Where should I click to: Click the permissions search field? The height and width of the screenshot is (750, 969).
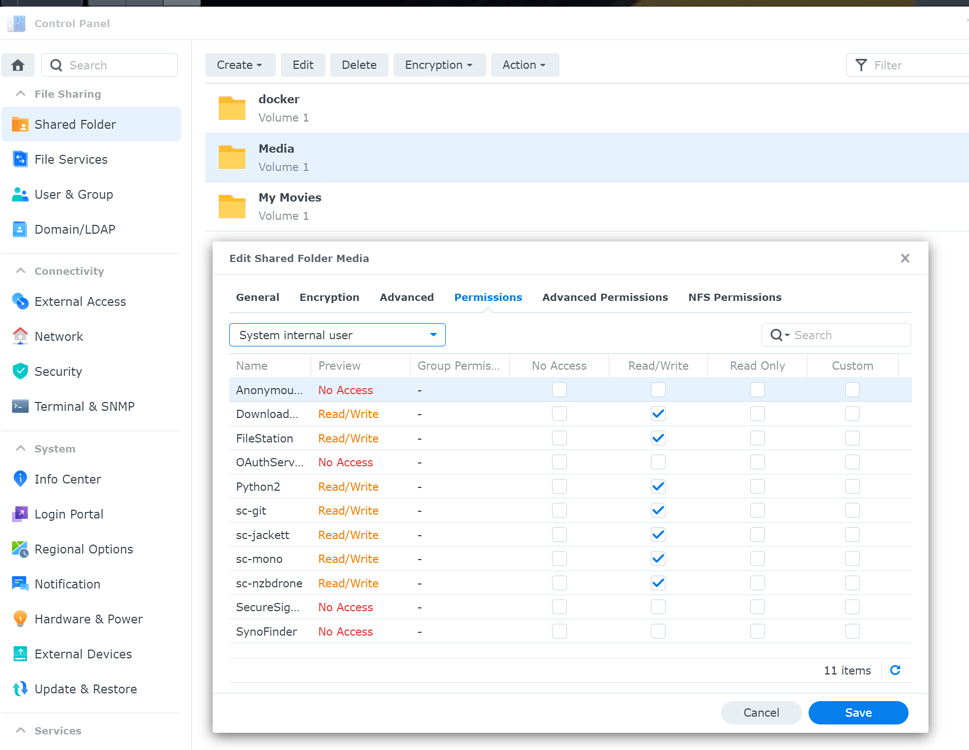pyautogui.click(x=845, y=334)
